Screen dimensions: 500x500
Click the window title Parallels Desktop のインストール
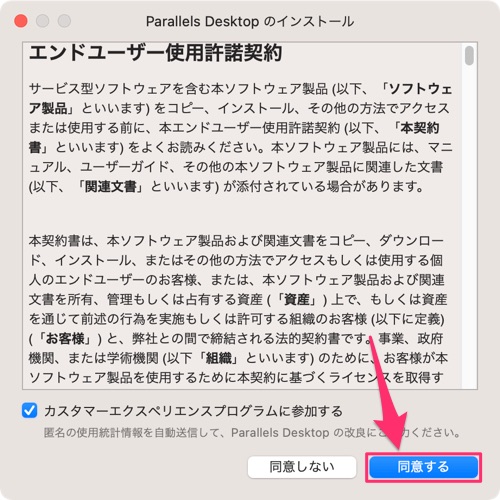pos(250,22)
